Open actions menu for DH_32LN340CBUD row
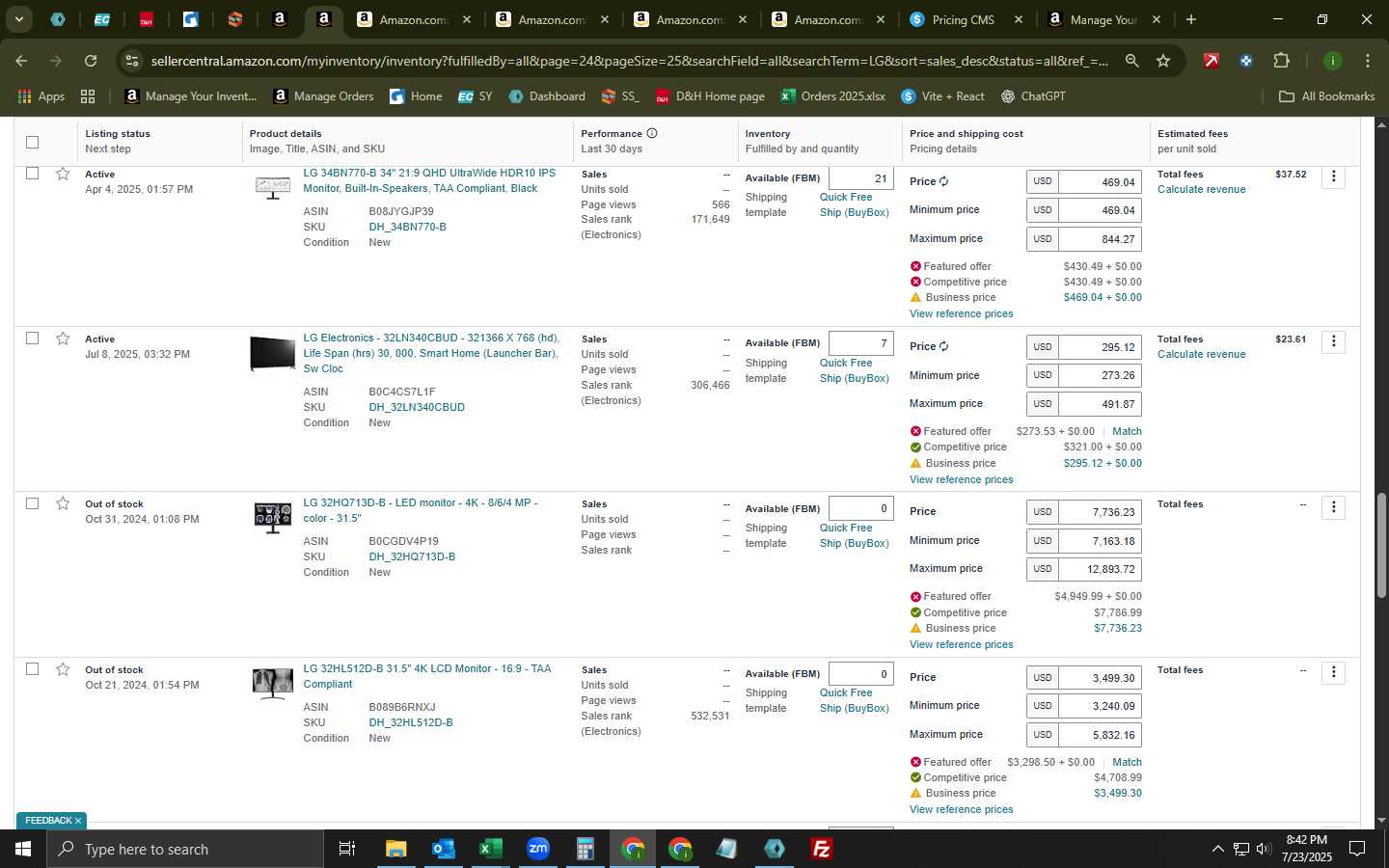The height and width of the screenshot is (868, 1389). (x=1333, y=341)
